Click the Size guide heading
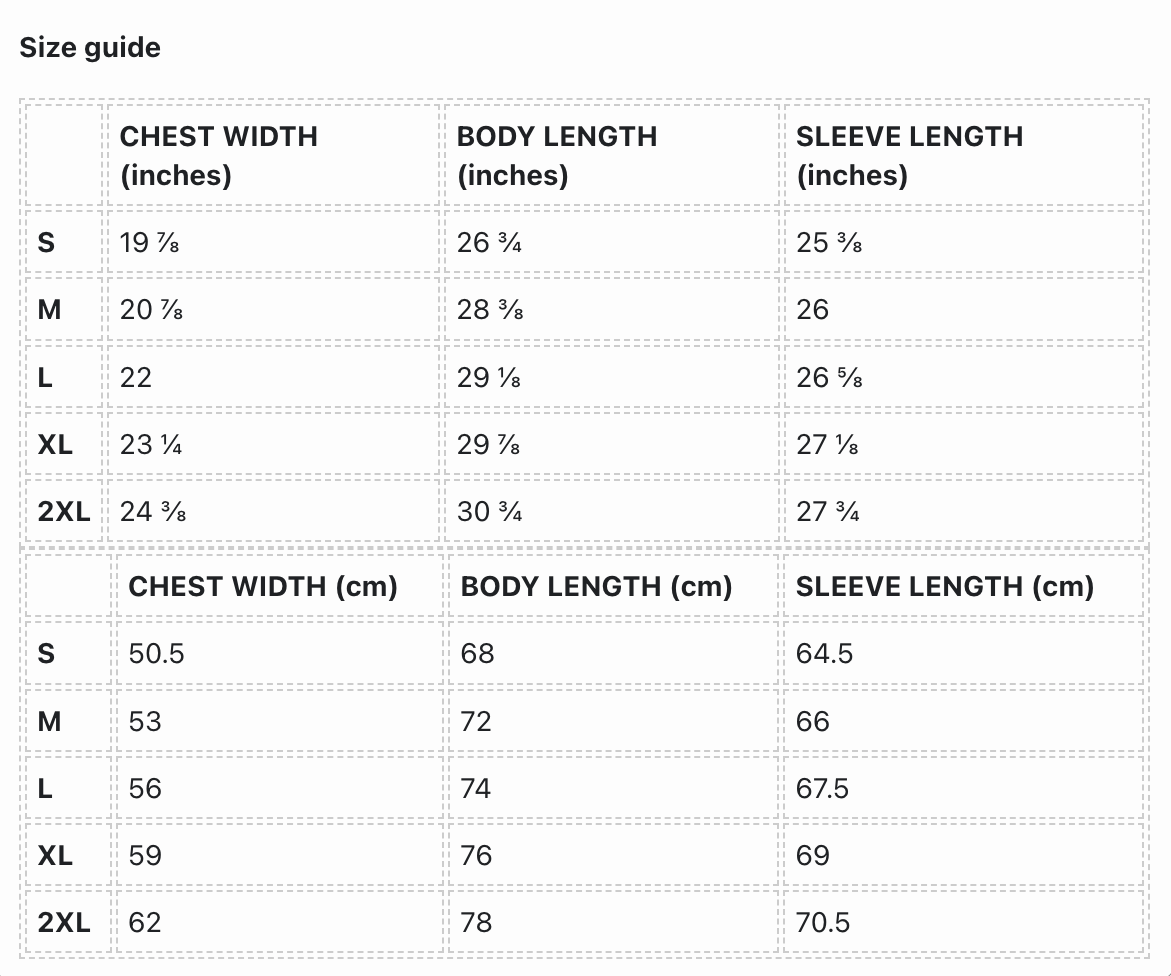The image size is (1171, 976). tap(90, 47)
